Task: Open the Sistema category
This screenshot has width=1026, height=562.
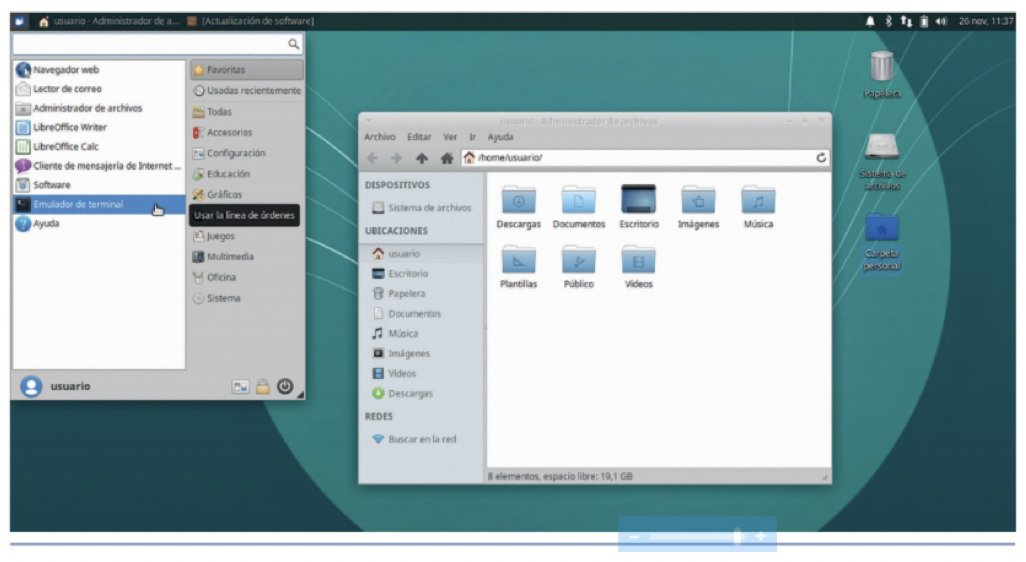Action: click(x=247, y=298)
